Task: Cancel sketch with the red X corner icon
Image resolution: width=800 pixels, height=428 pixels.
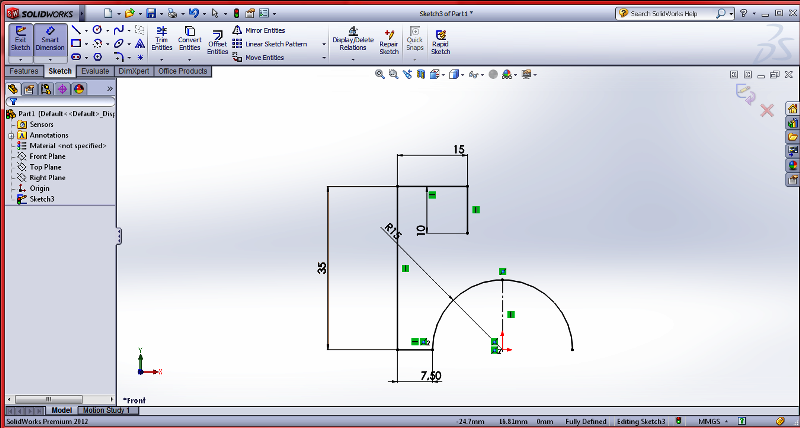Action: (767, 110)
